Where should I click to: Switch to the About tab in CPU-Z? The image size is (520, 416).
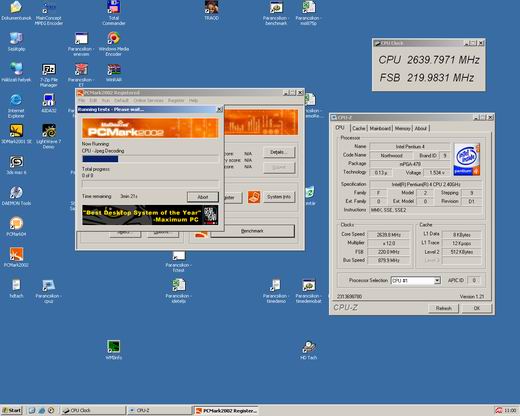tap(421, 128)
